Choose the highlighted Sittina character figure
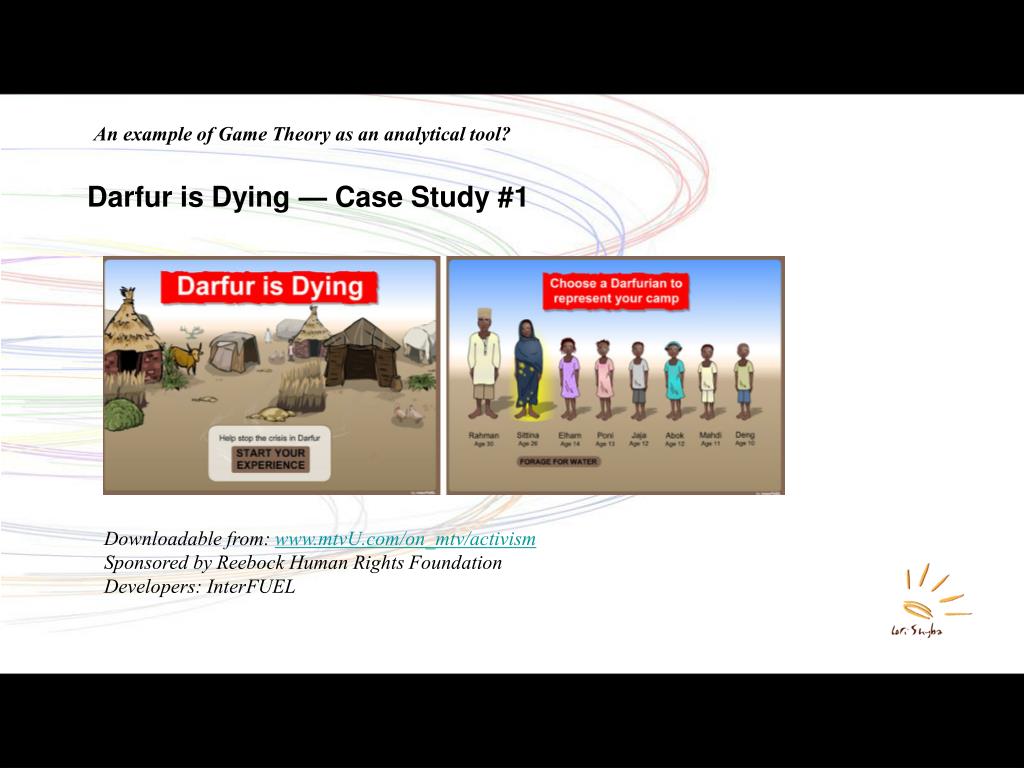Image resolution: width=1024 pixels, height=768 pixels. [528, 370]
